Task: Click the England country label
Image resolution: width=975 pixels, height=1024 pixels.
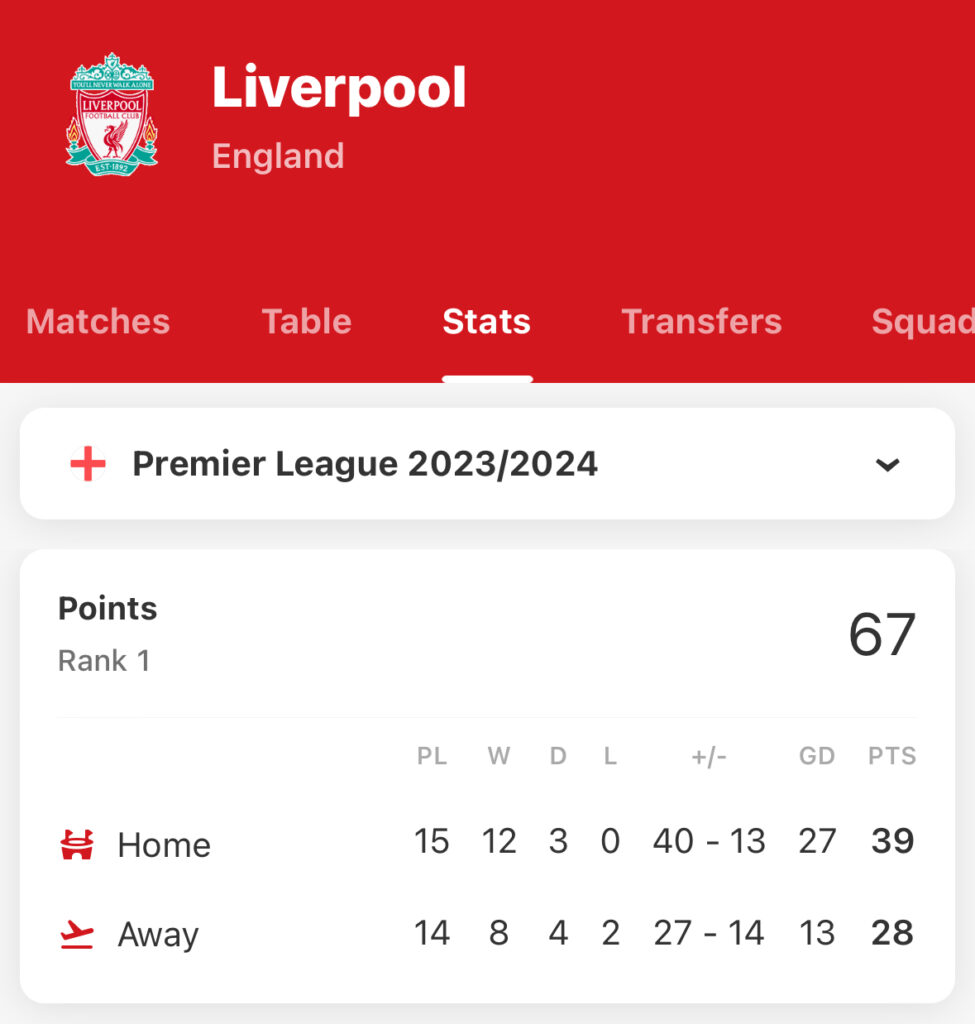Action: coord(278,156)
